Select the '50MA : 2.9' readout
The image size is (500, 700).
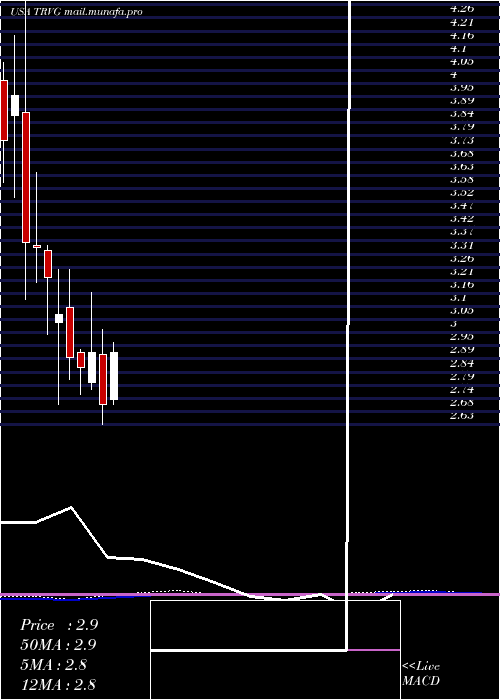click(58, 645)
